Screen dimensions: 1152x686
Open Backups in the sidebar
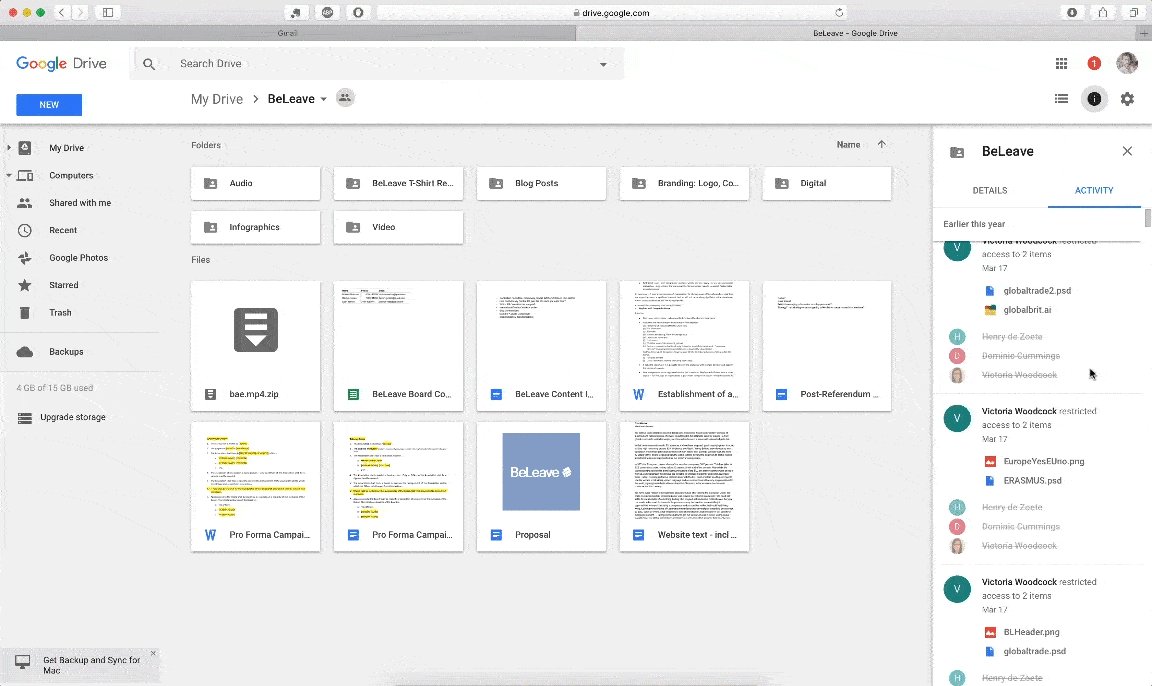[66, 352]
